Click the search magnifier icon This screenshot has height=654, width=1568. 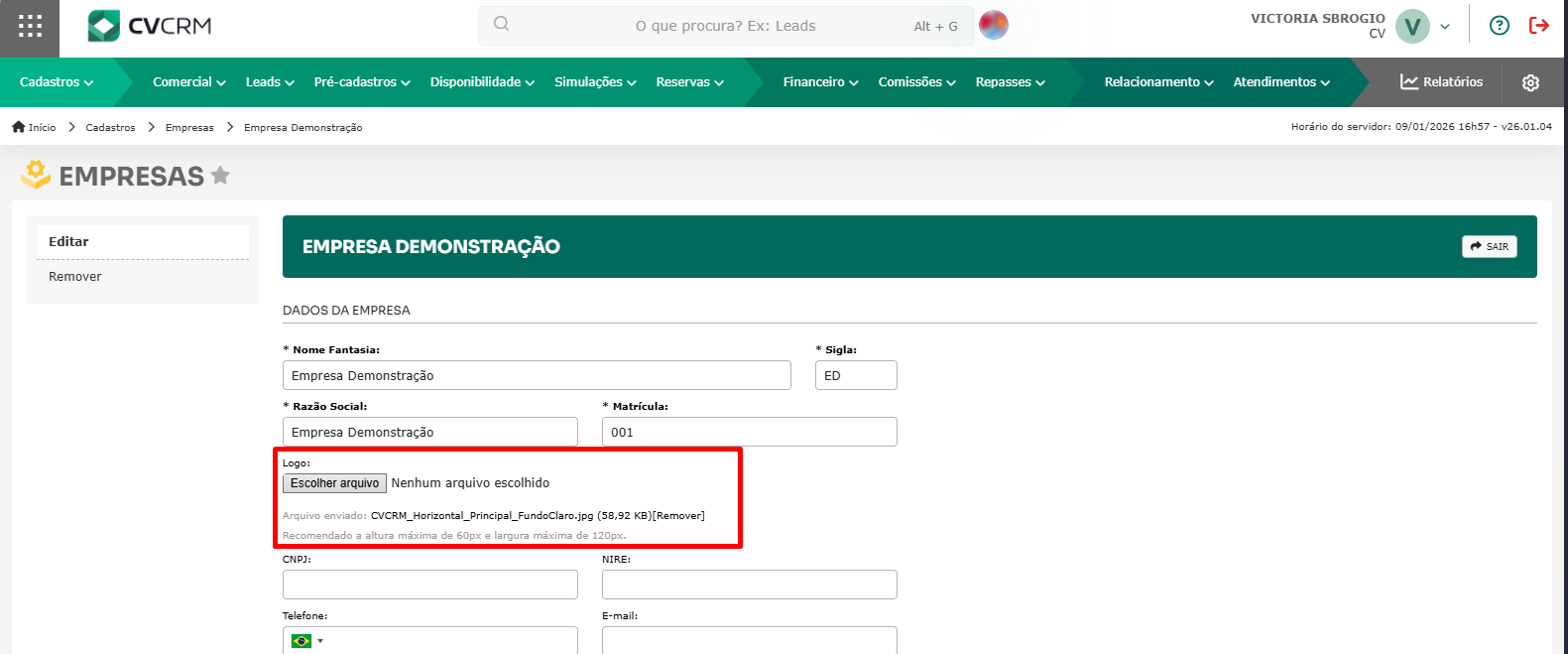click(x=502, y=24)
